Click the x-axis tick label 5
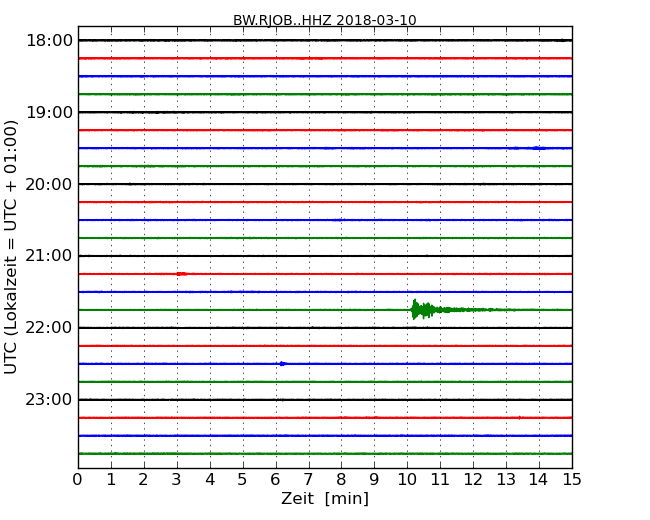 [x=243, y=480]
